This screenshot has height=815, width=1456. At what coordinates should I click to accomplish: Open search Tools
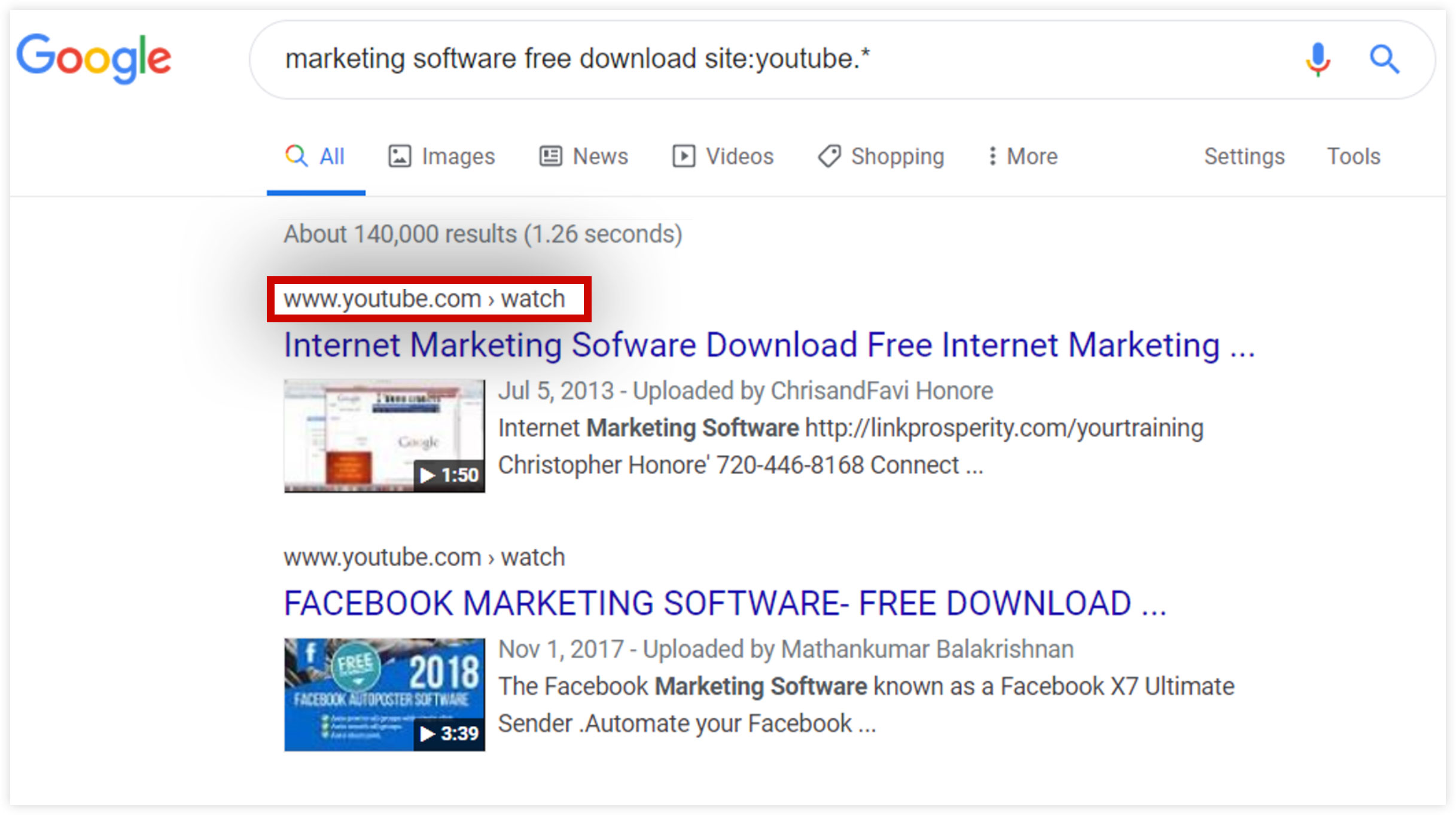[x=1354, y=157]
